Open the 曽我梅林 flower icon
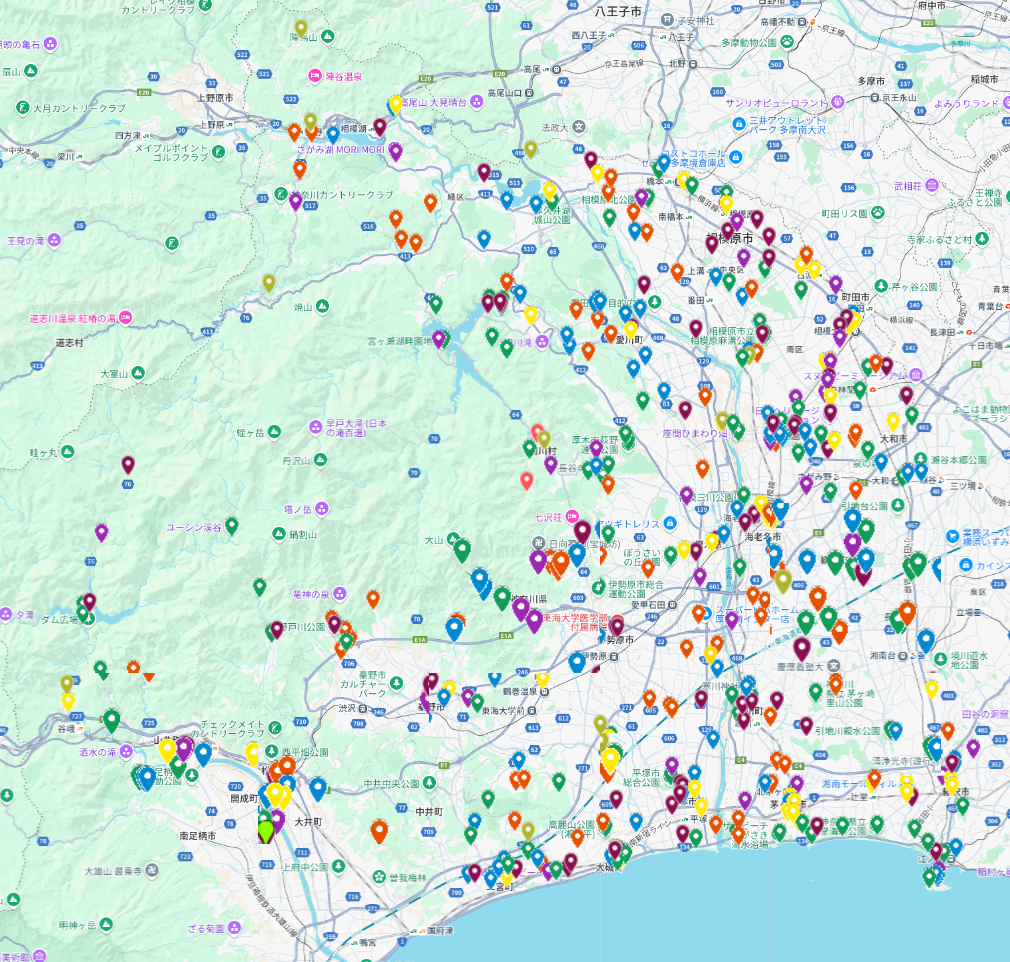The height and width of the screenshot is (962, 1010). tap(379, 877)
